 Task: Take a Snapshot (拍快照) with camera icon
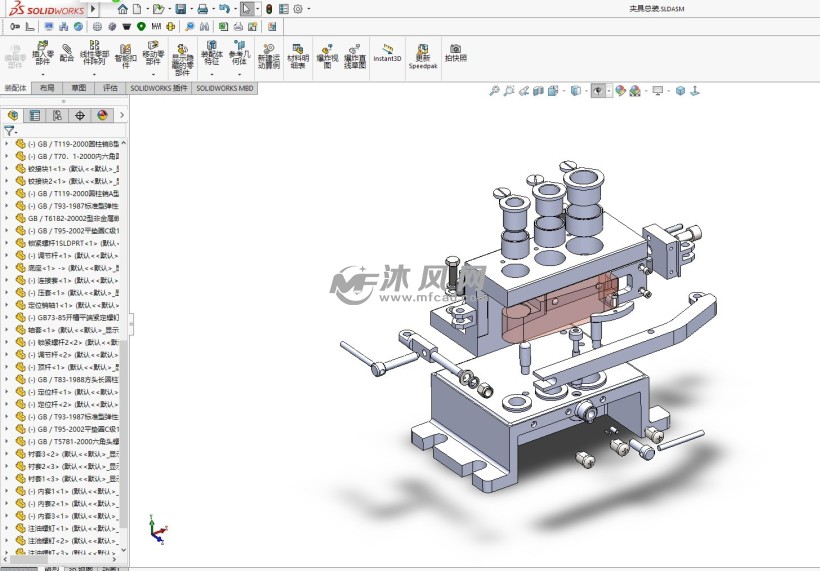pos(455,53)
